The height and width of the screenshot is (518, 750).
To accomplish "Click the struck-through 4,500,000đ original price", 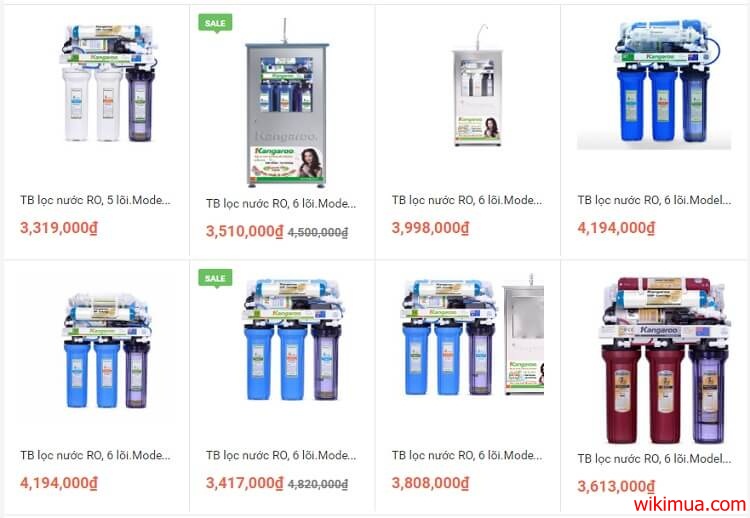I will [x=318, y=232].
